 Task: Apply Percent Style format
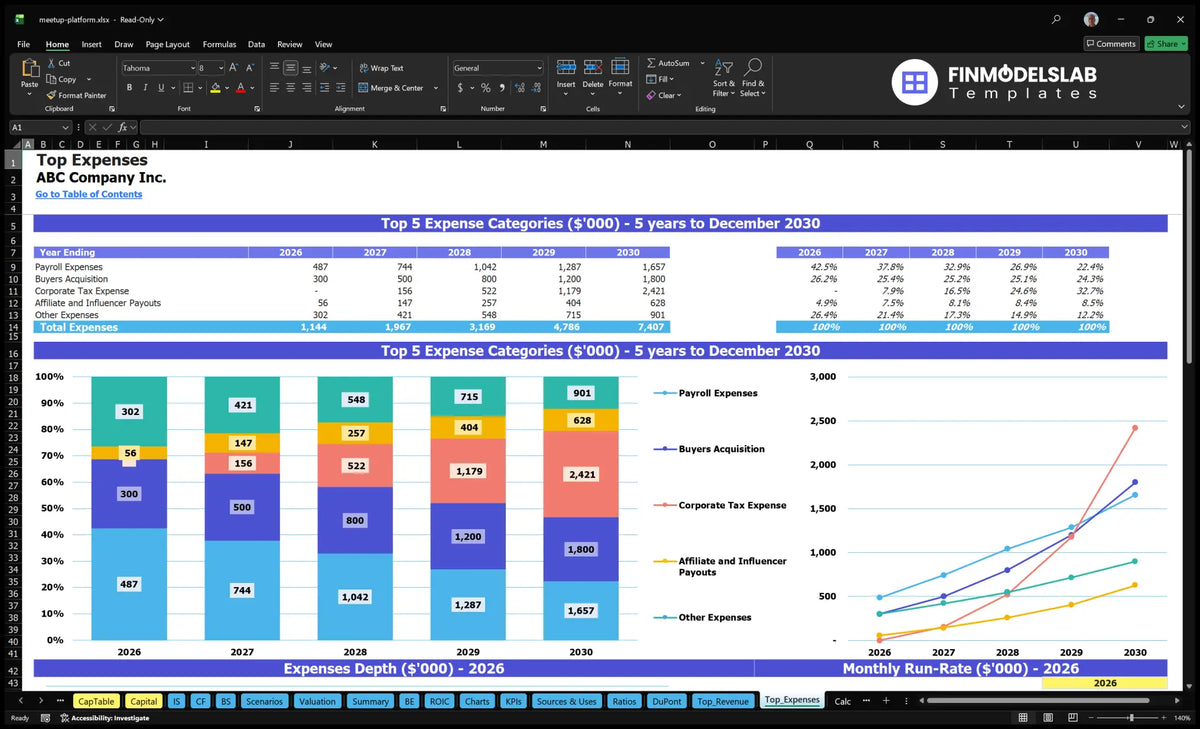(486, 88)
